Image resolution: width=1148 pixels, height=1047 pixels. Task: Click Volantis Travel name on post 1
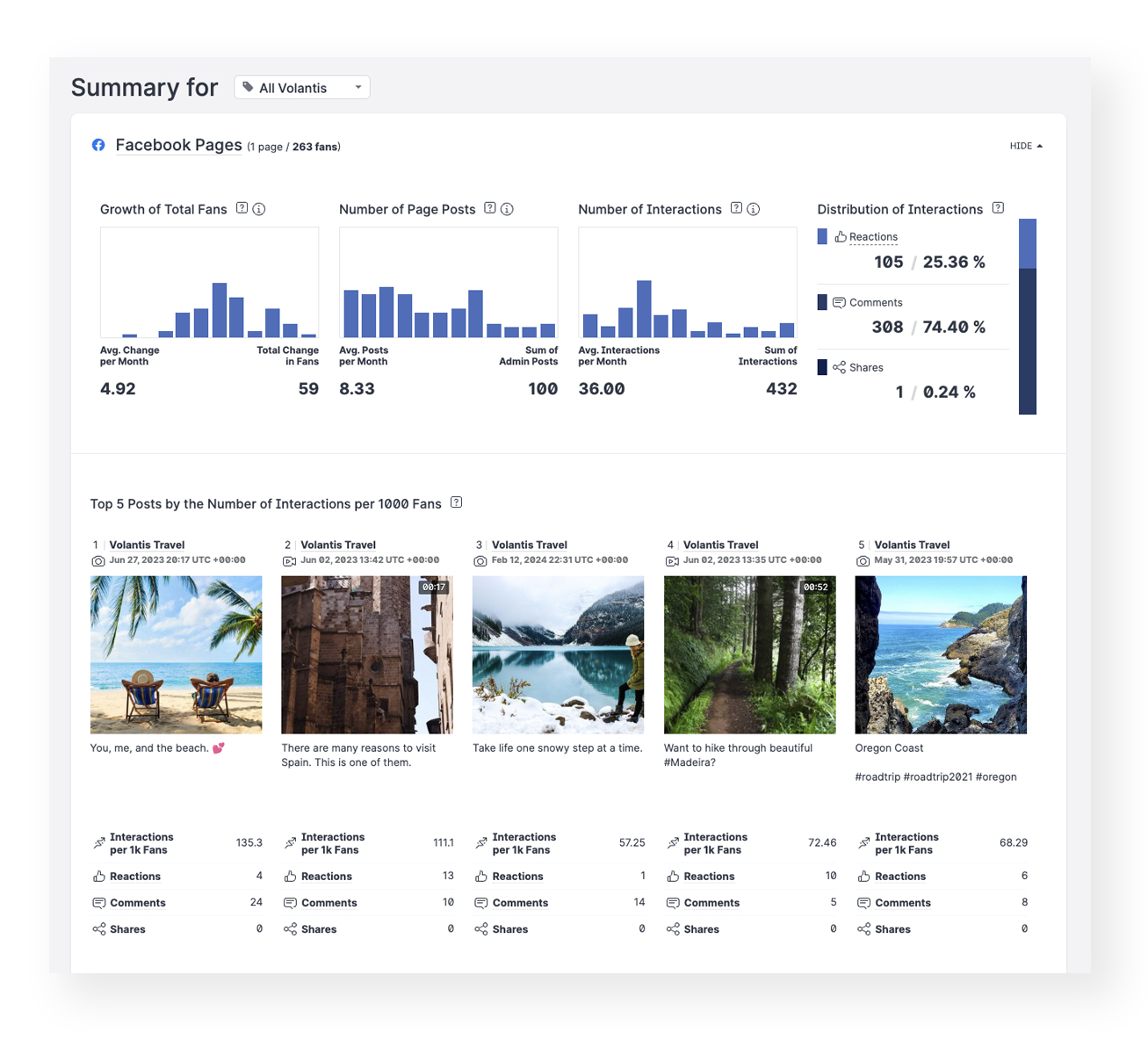click(x=147, y=545)
